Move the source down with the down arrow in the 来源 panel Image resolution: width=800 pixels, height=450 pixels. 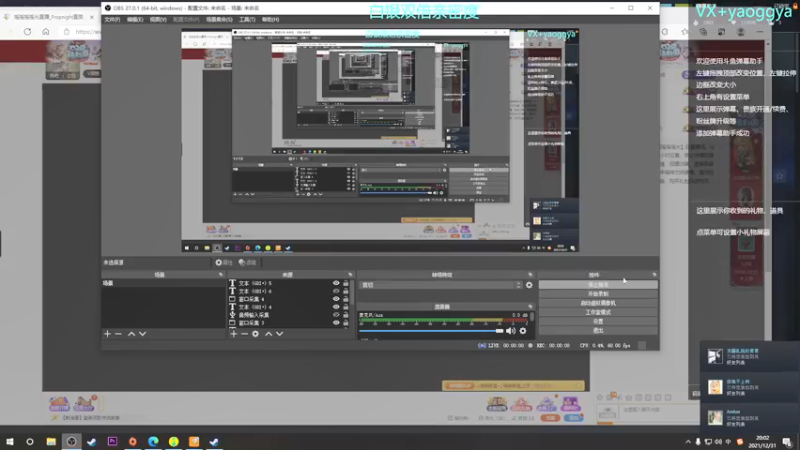pos(280,334)
